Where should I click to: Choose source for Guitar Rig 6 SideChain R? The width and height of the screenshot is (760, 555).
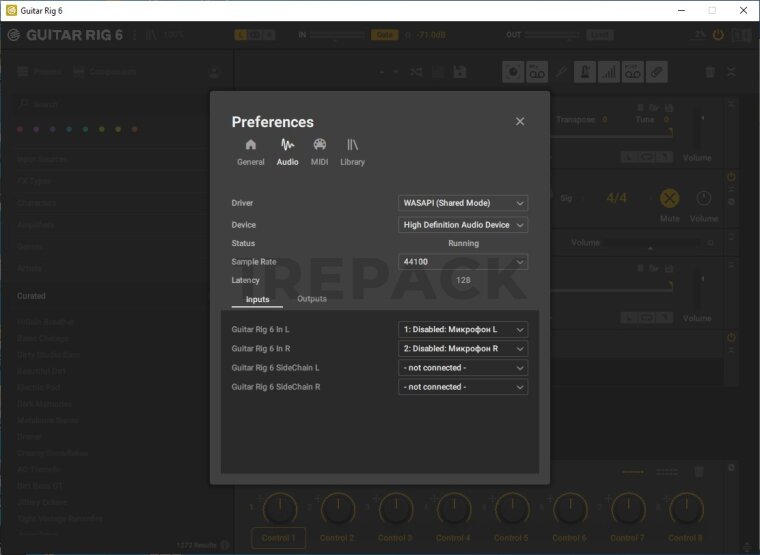[462, 387]
